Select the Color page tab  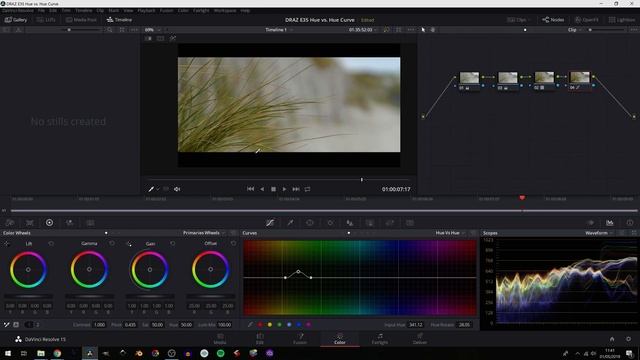340,339
